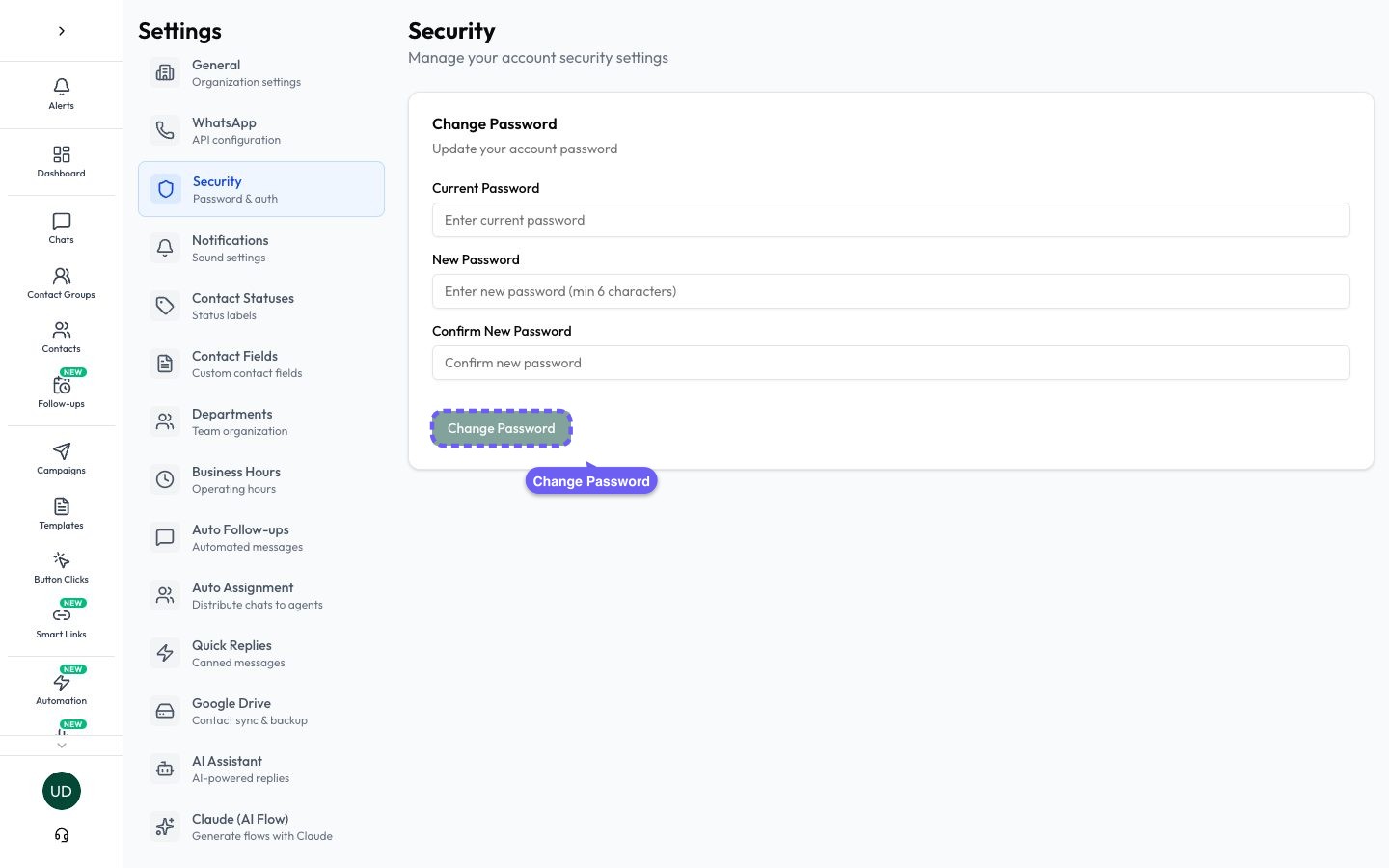
Task: Select Notifications sound settings
Action: (x=261, y=249)
